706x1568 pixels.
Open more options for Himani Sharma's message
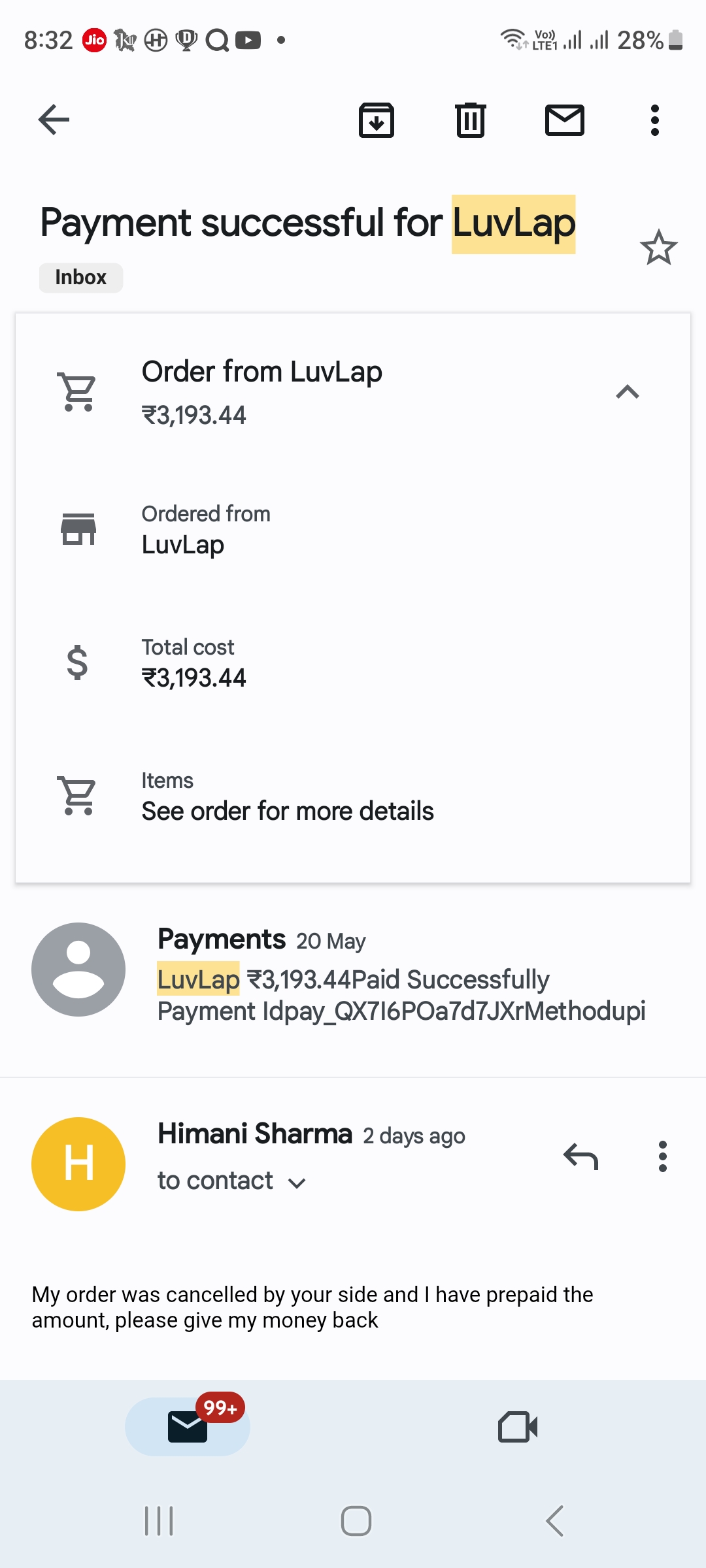click(x=662, y=1157)
